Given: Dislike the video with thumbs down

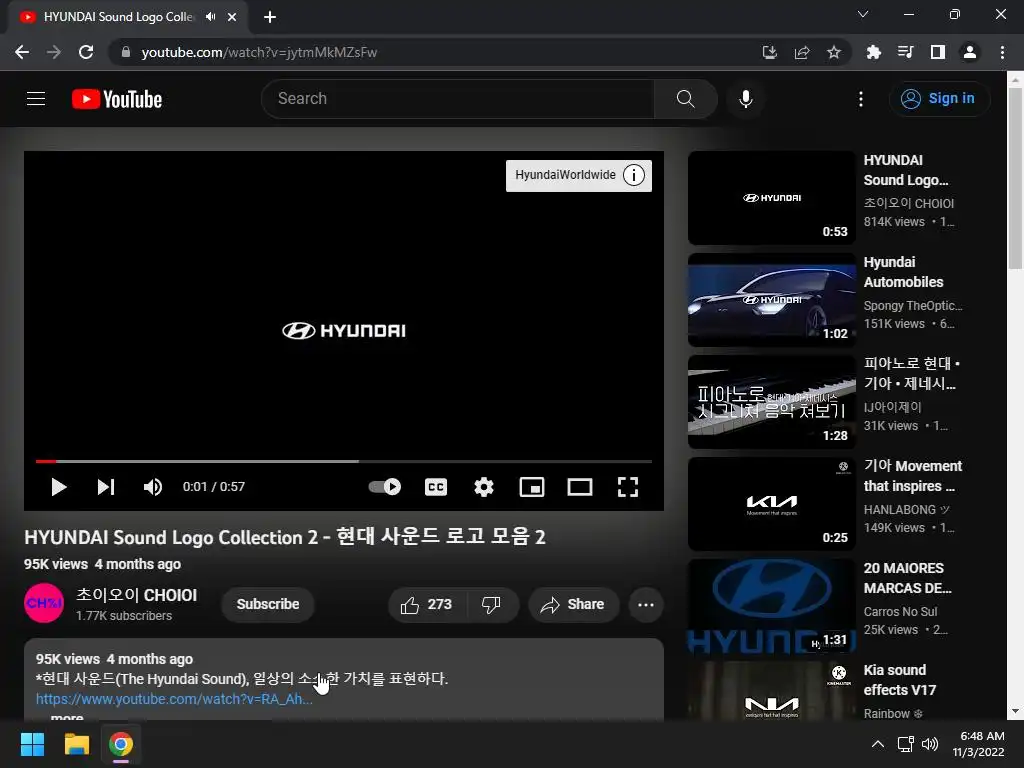Looking at the screenshot, I should 492,605.
